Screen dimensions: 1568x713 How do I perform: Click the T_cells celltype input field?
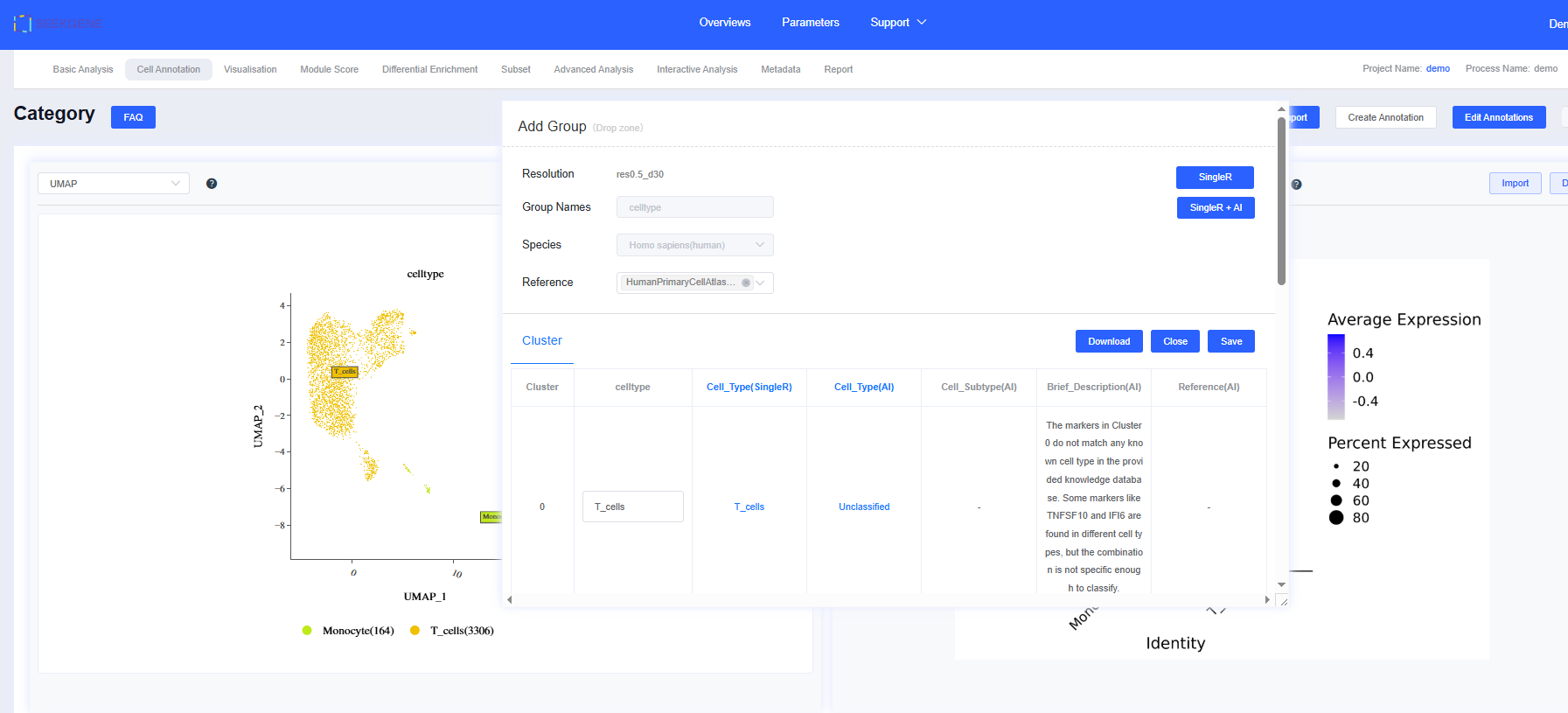click(632, 507)
